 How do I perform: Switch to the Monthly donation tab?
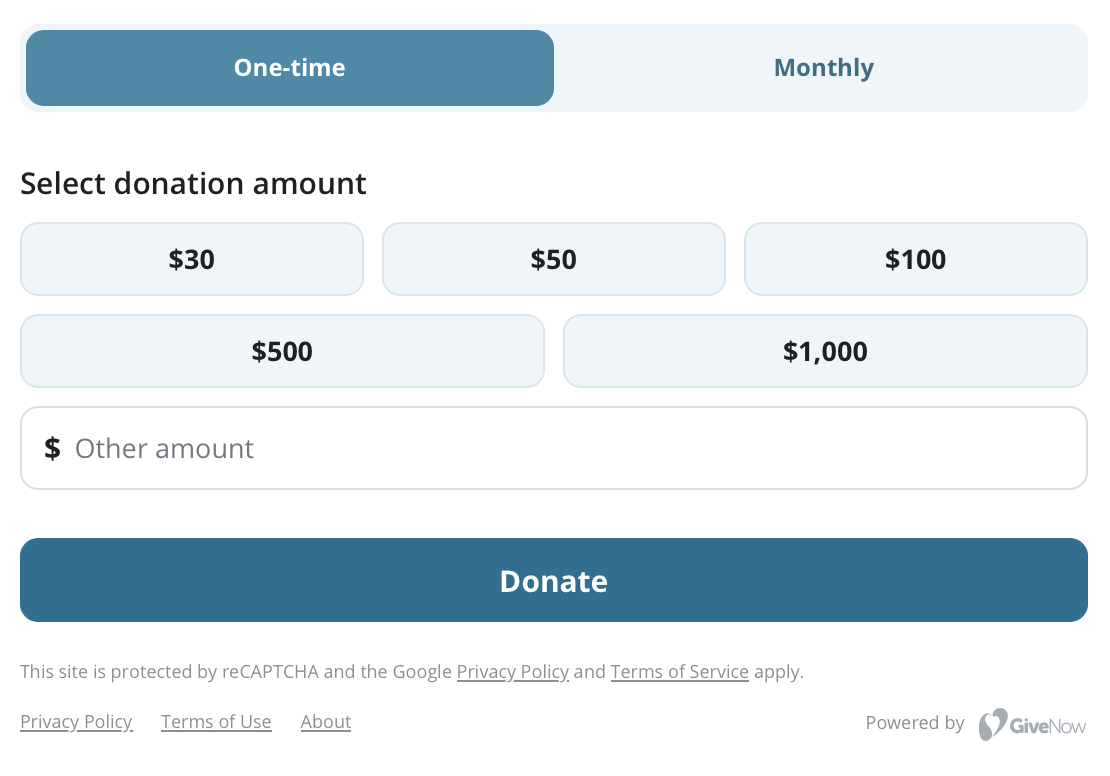click(x=823, y=67)
